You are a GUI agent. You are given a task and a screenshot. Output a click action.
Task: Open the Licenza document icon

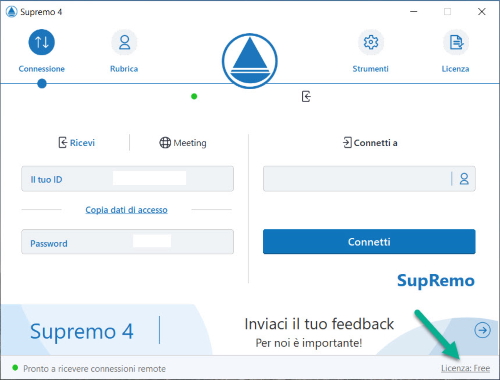[456, 42]
